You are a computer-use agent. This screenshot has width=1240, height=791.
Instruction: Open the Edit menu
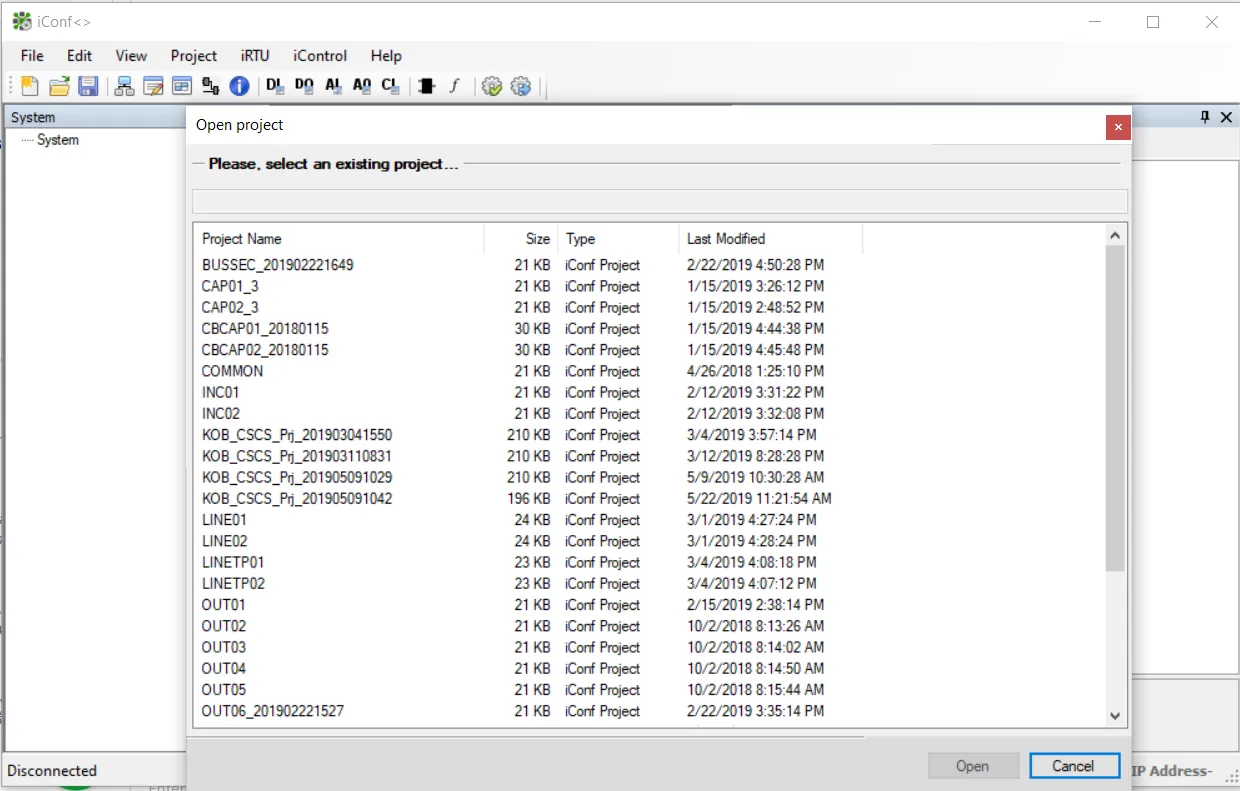click(x=79, y=56)
